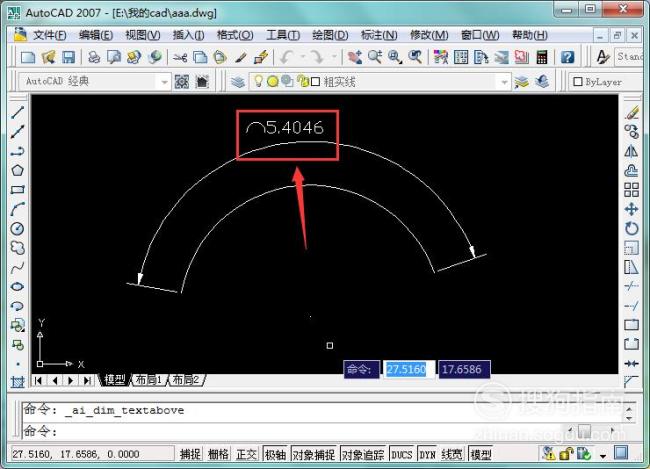Toggle 对象捕捉 object snap
Image resolution: width=650 pixels, height=469 pixels.
314,454
